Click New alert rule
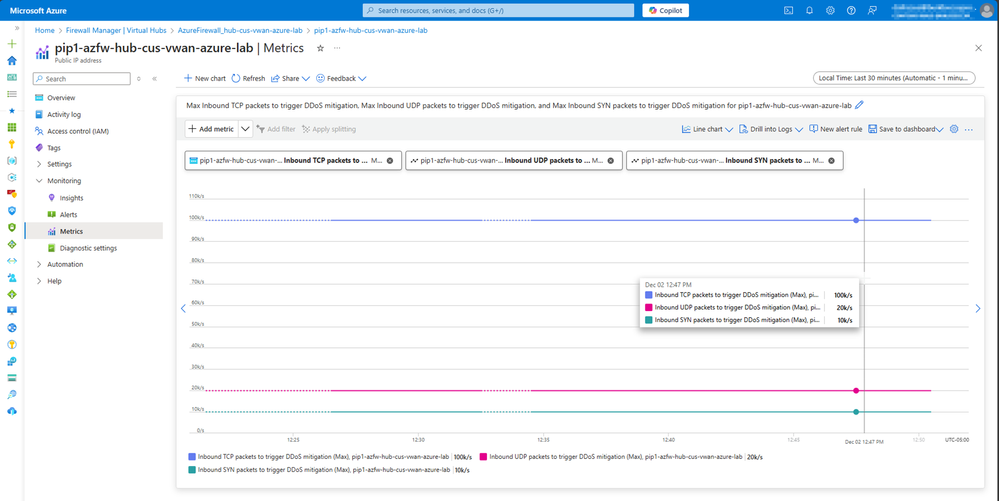Screen dimensions: 999x501 [835, 129]
